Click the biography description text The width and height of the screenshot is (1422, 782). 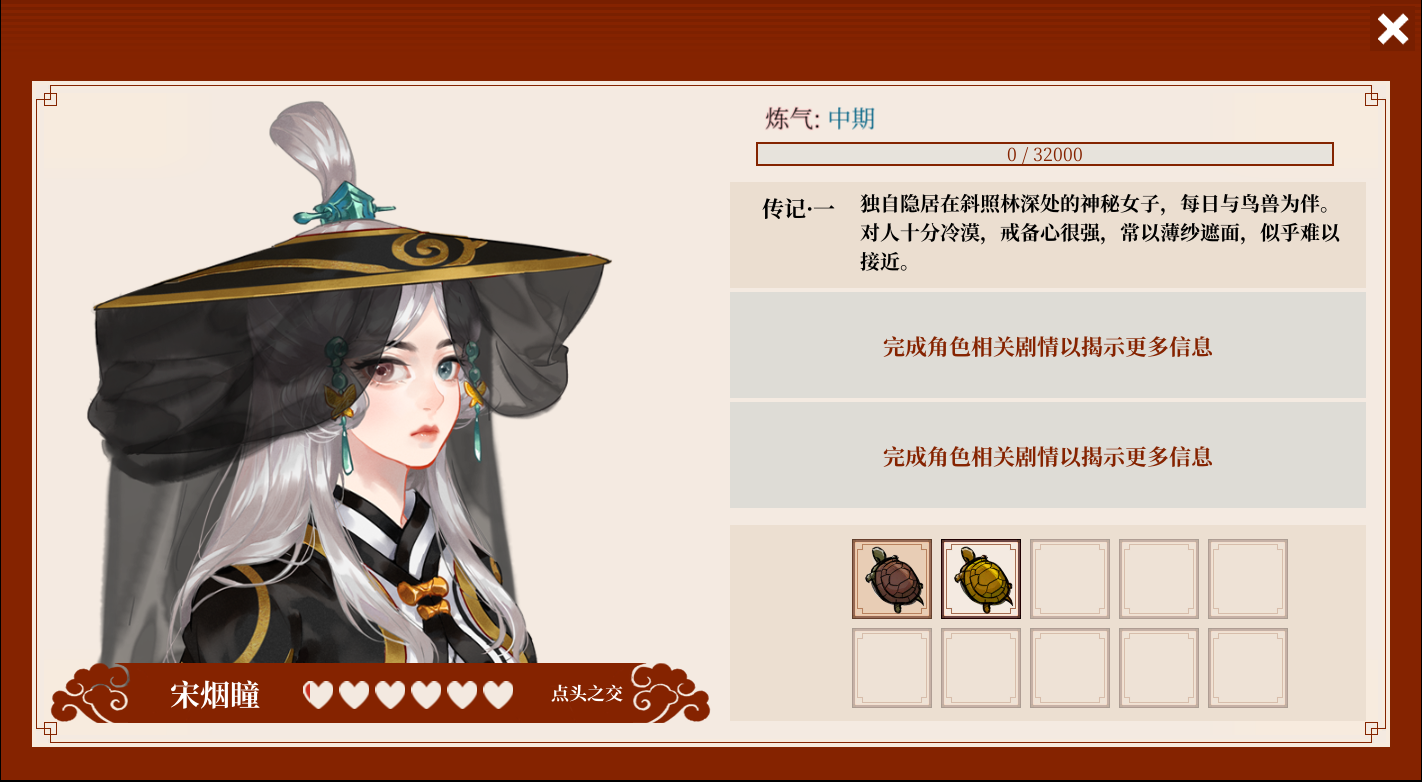pyautogui.click(x=1100, y=234)
